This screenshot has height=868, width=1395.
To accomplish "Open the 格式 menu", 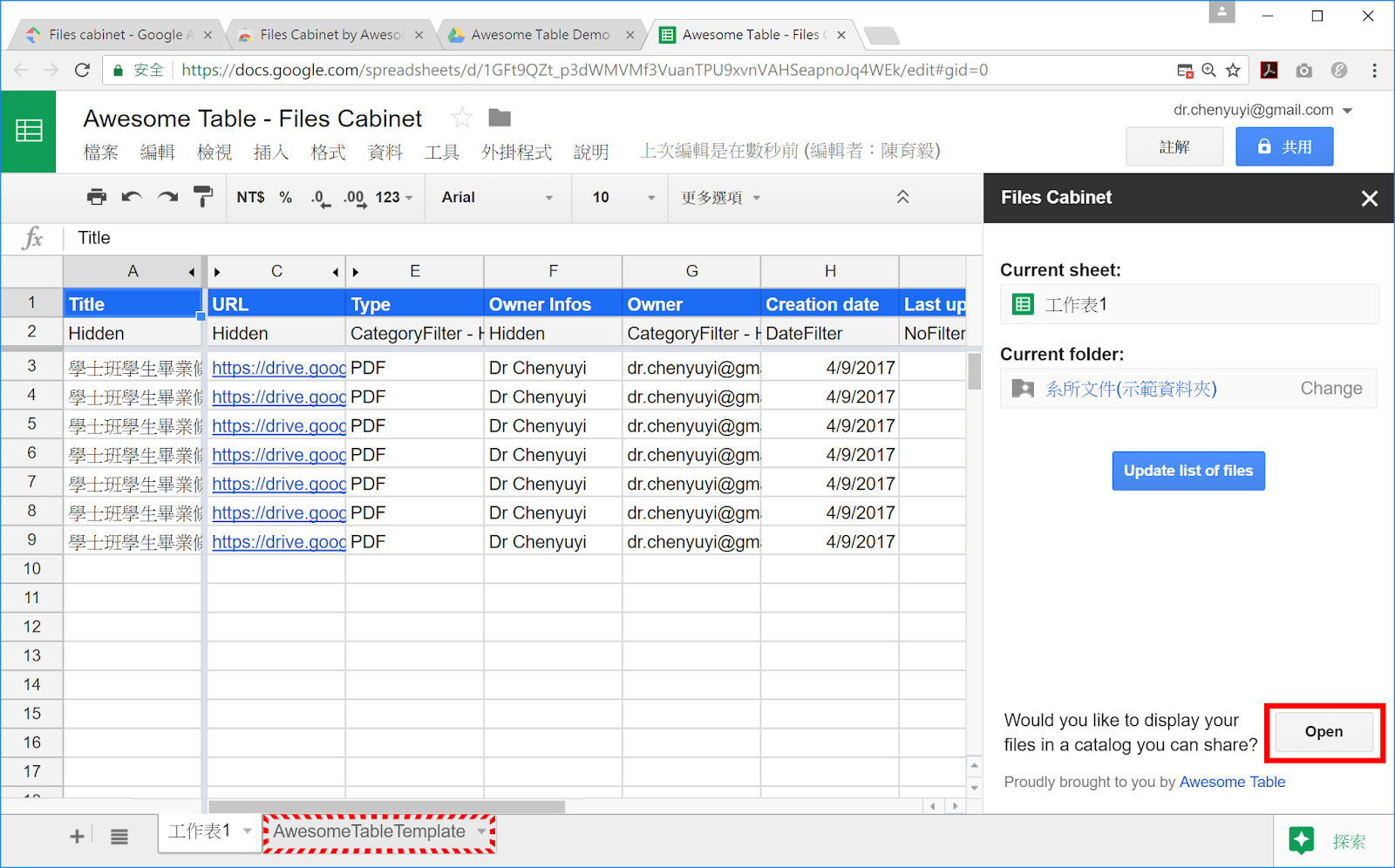I will coord(329,152).
